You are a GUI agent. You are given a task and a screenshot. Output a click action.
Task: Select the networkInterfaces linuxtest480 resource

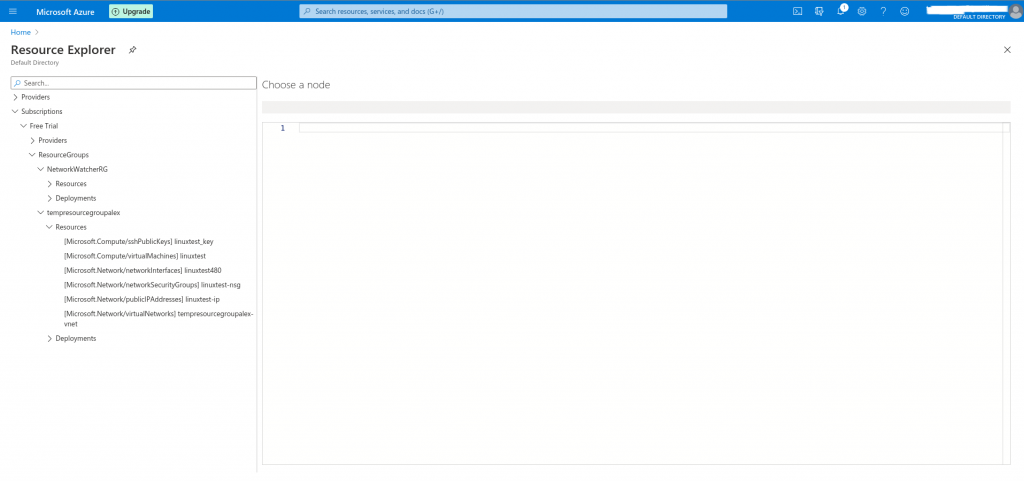(142, 270)
